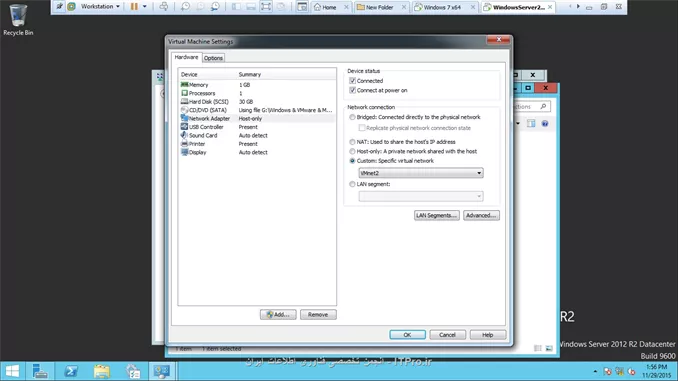
Task: Click the search box in background window
Action: tap(531, 106)
